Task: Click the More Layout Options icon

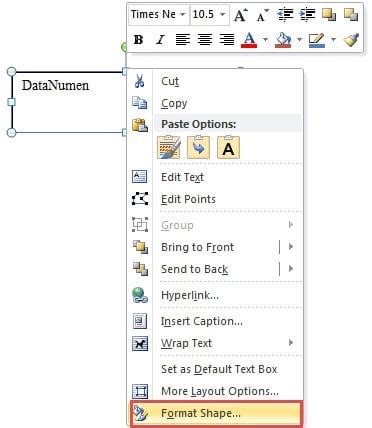Action: pyautogui.click(x=140, y=391)
